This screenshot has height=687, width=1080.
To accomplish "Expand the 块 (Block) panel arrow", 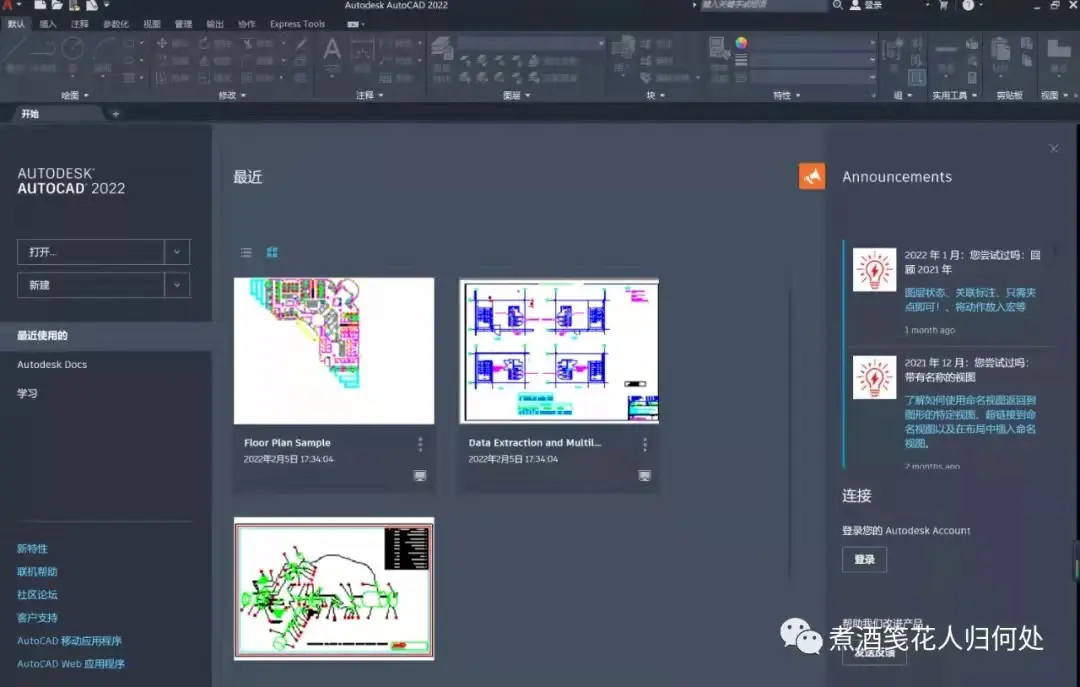I will pyautogui.click(x=662, y=95).
